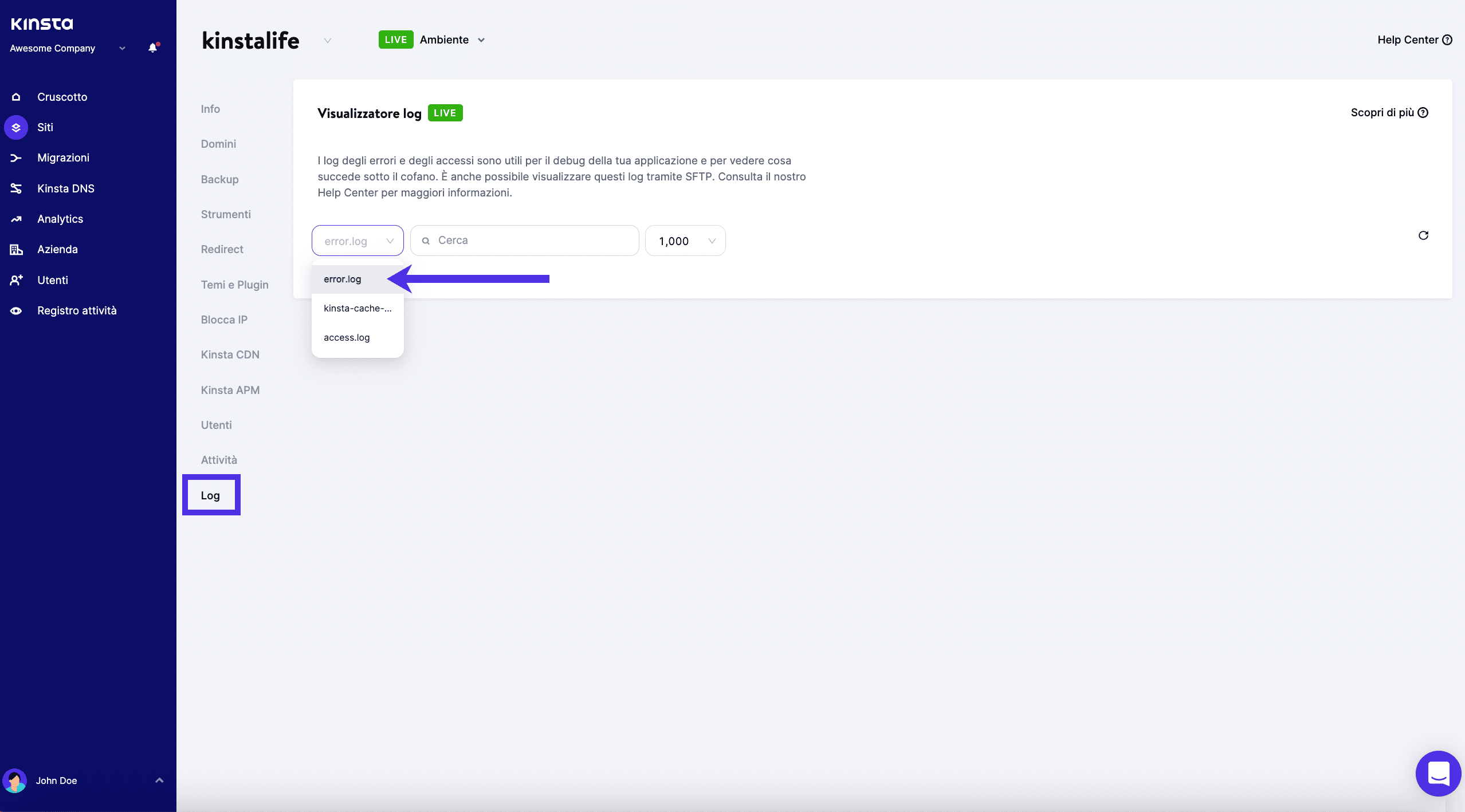Click the Migrazioni sidebar icon
The image size is (1465, 812).
click(15, 158)
